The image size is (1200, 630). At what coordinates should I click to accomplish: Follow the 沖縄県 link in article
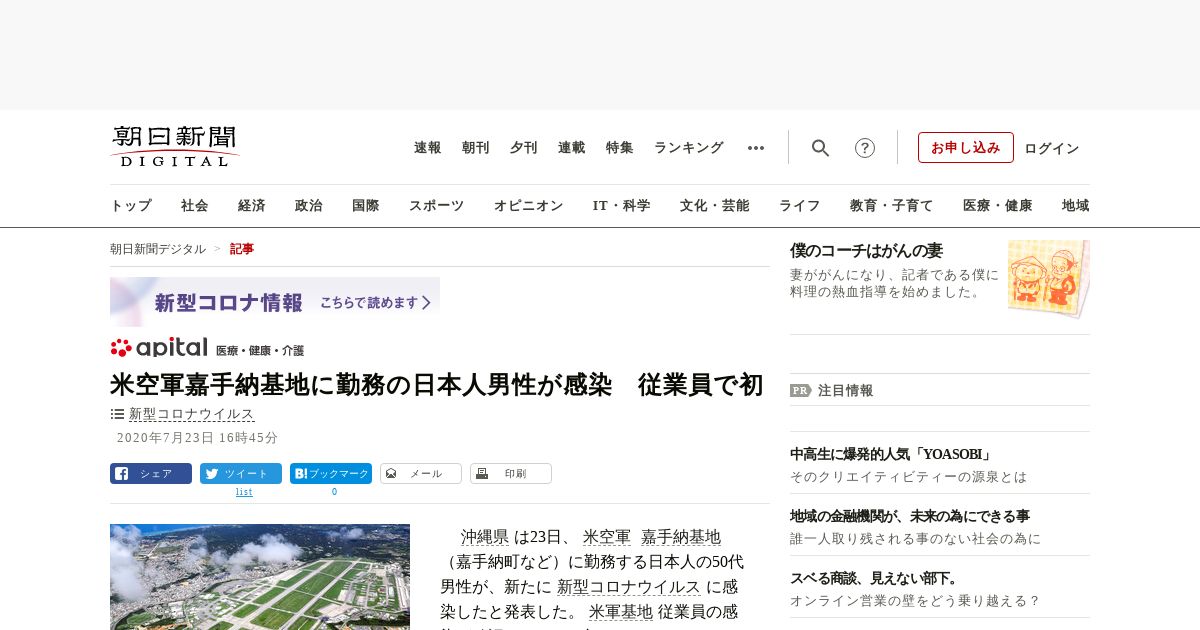point(485,537)
